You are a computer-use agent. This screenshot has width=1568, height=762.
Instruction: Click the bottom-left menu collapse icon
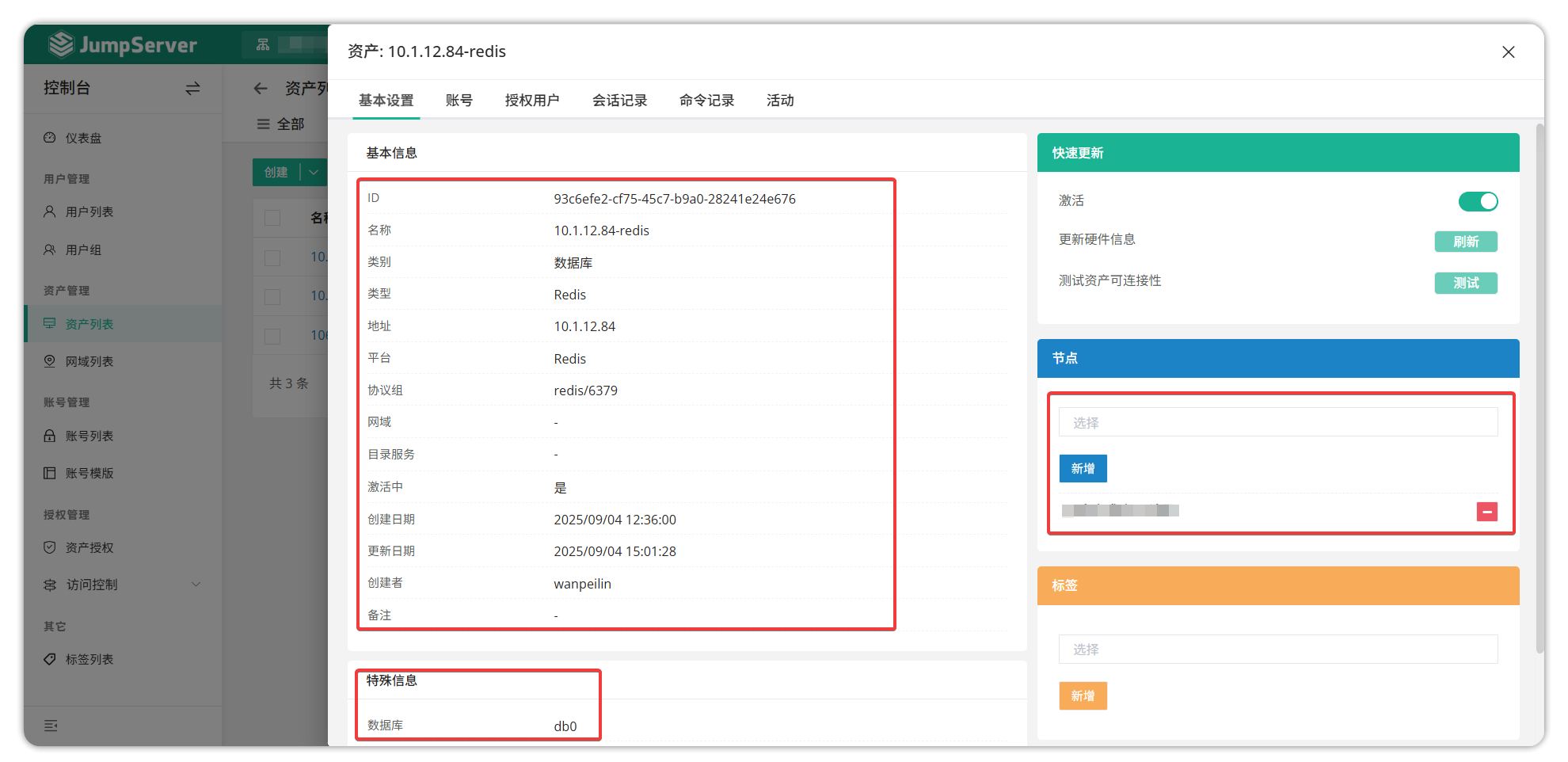[51, 726]
